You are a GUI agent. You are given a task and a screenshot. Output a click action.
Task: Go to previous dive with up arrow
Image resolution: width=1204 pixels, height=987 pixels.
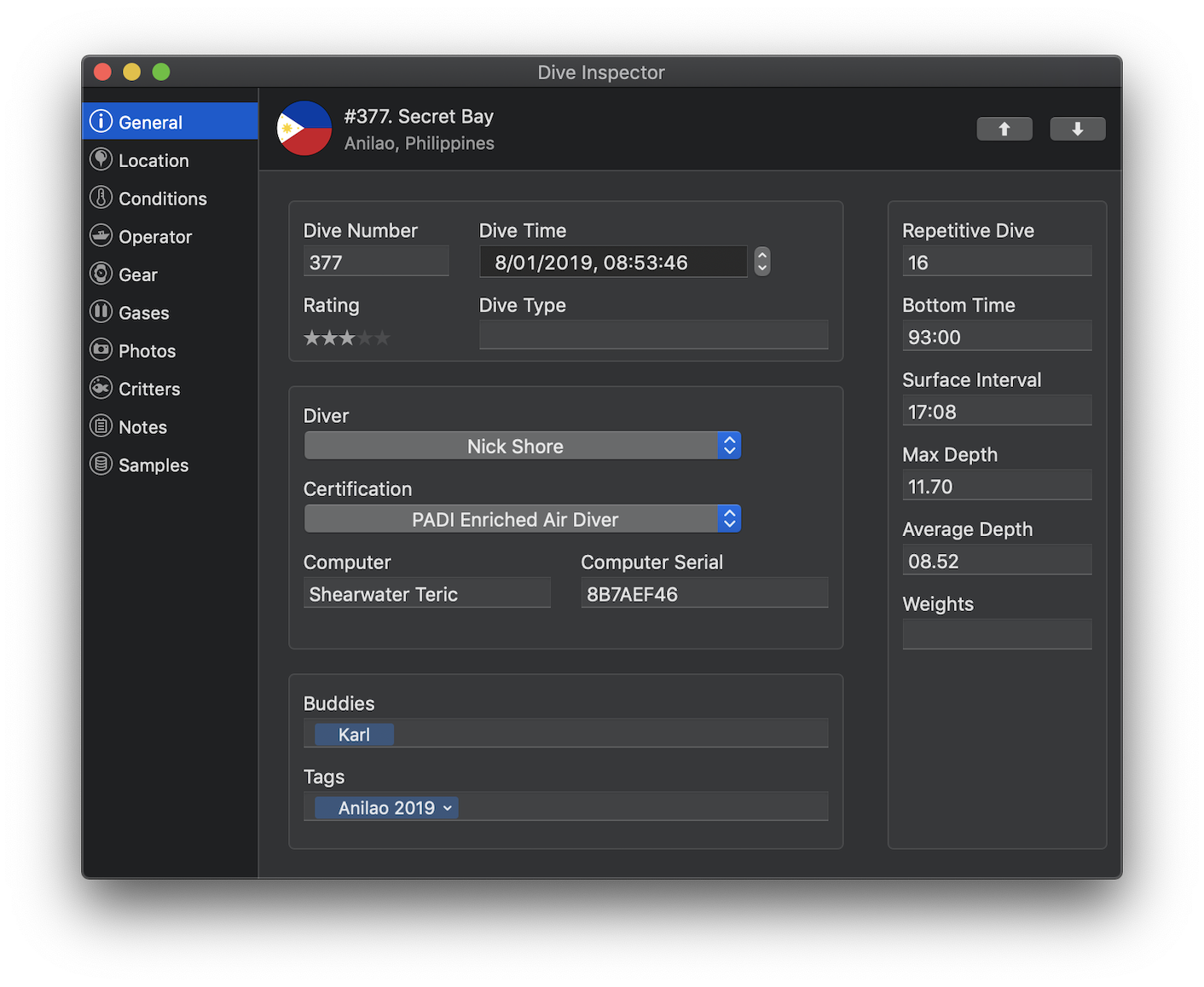click(x=1004, y=129)
